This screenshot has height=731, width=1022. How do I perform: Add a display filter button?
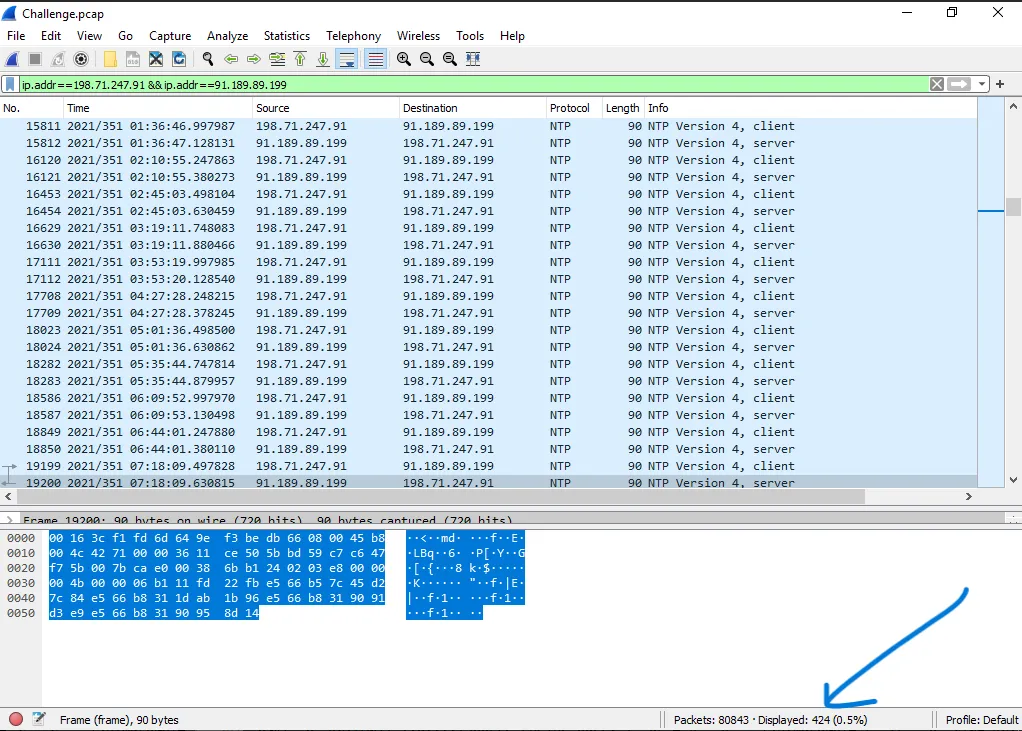pos(1000,84)
